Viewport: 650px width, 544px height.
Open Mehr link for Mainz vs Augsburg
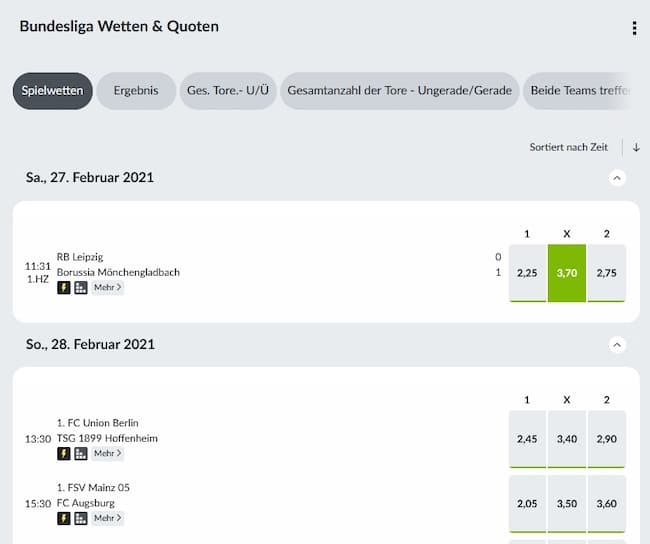point(107,518)
